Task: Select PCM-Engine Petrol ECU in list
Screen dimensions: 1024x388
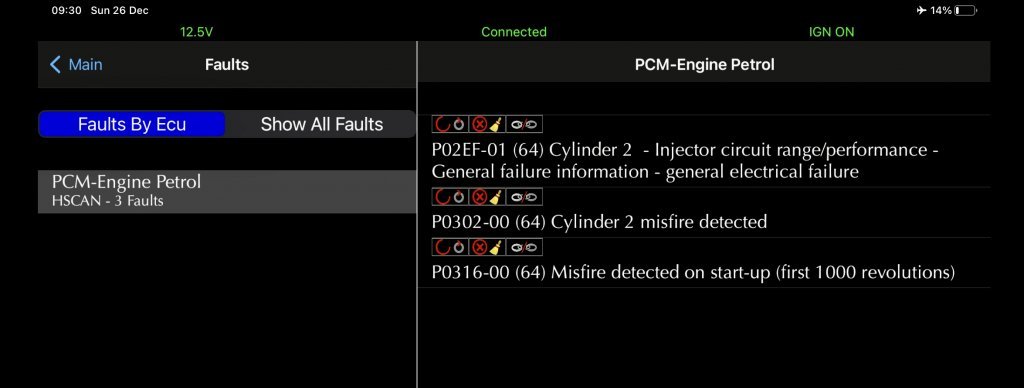Action: pos(227,191)
